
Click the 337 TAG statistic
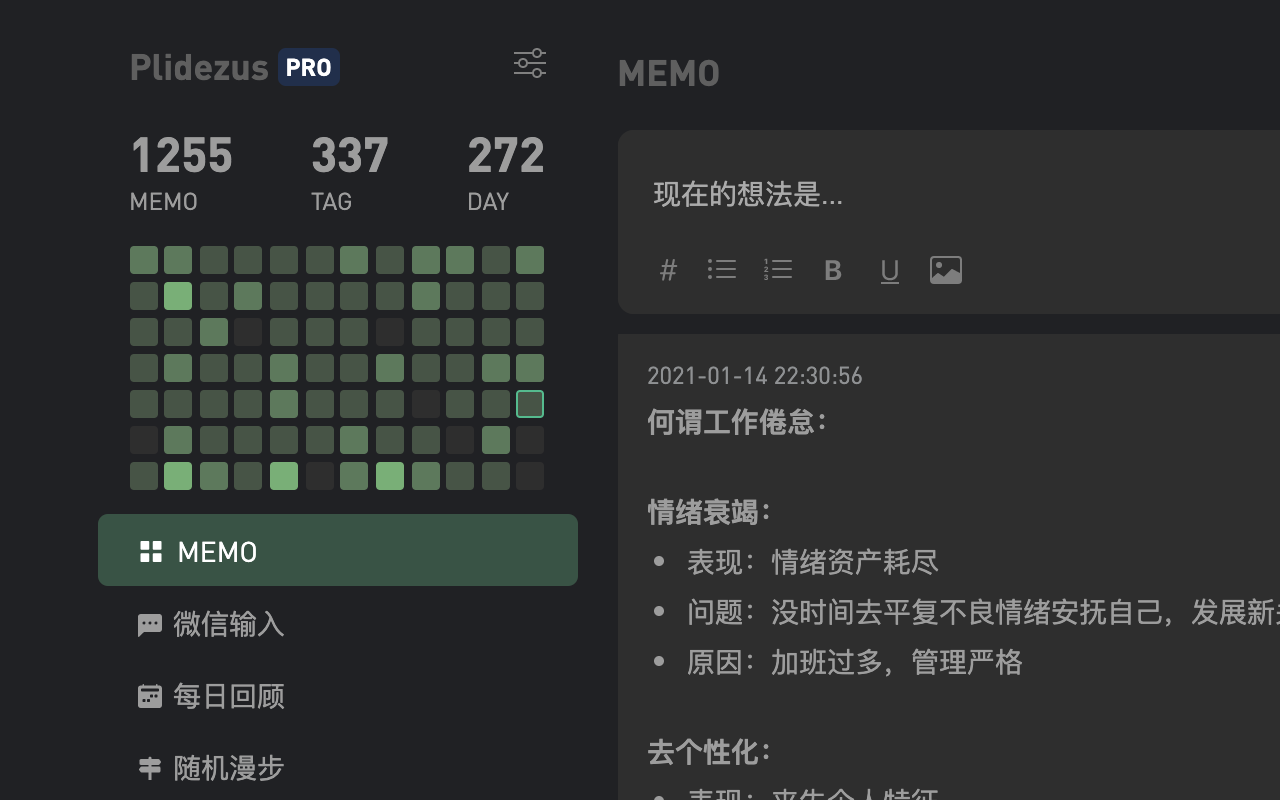click(x=350, y=170)
